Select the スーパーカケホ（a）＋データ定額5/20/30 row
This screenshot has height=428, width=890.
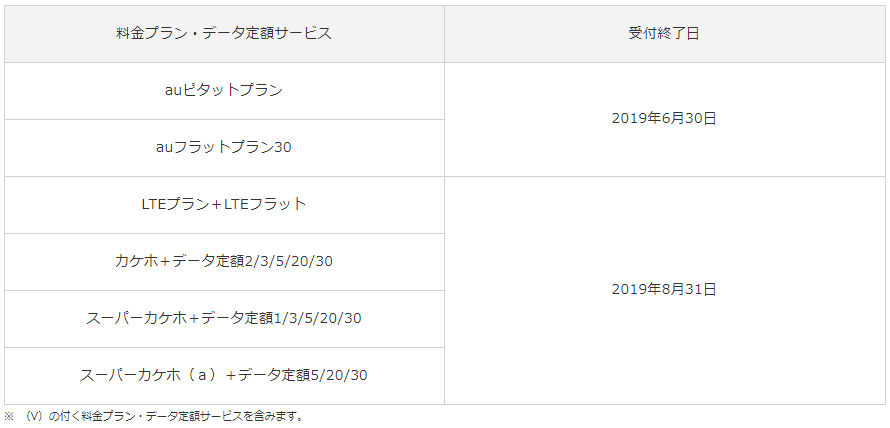[x=224, y=375]
